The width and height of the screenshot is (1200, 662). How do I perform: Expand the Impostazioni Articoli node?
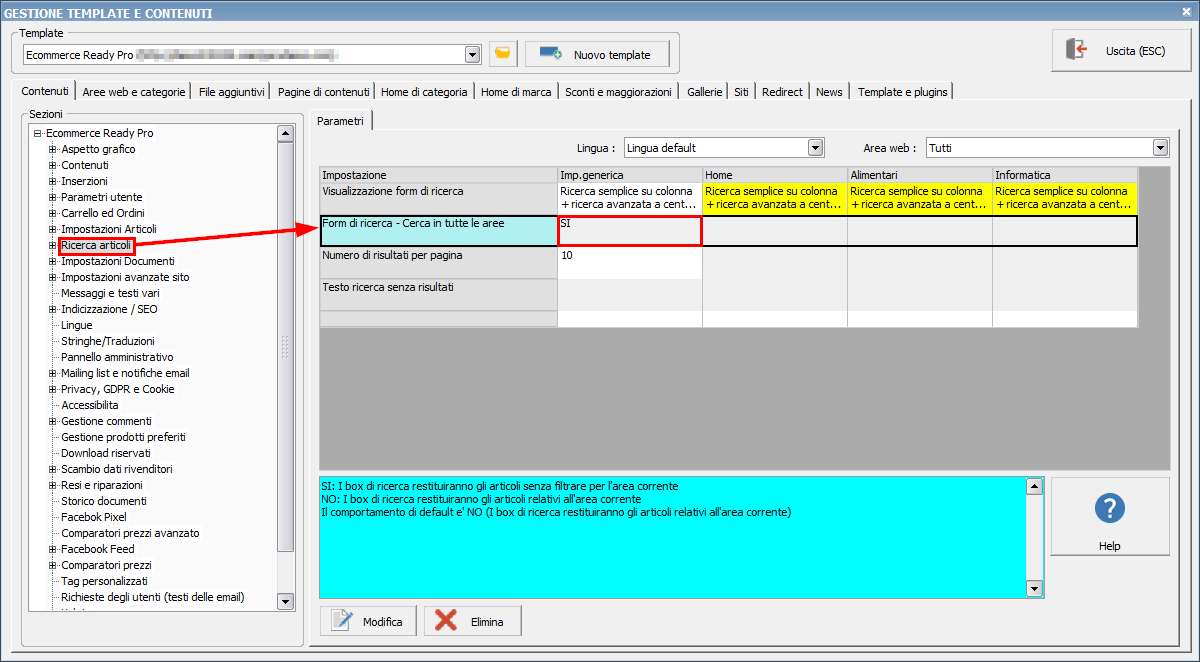(53, 229)
